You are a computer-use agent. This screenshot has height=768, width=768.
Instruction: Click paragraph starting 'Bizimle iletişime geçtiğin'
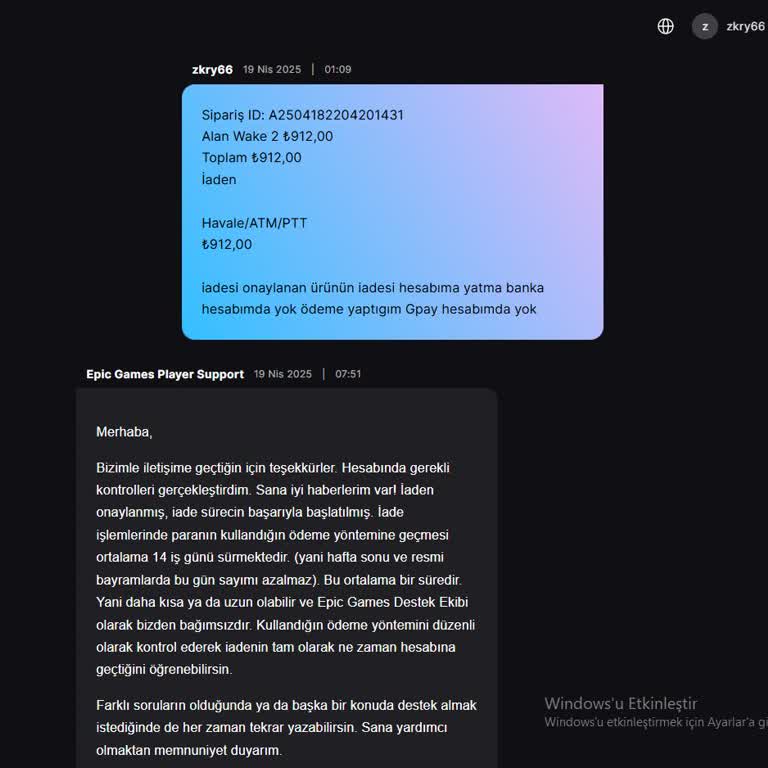coord(286,569)
